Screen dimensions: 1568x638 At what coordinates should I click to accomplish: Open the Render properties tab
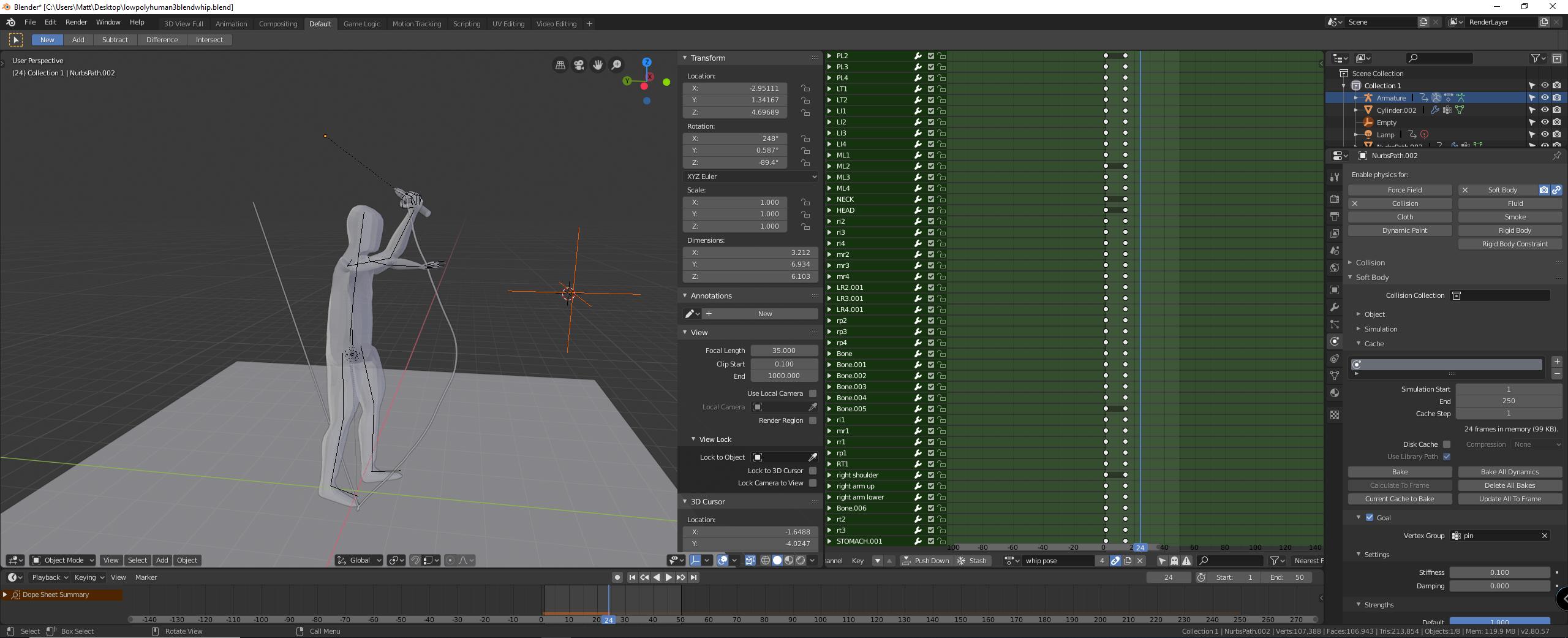pyautogui.click(x=1335, y=199)
